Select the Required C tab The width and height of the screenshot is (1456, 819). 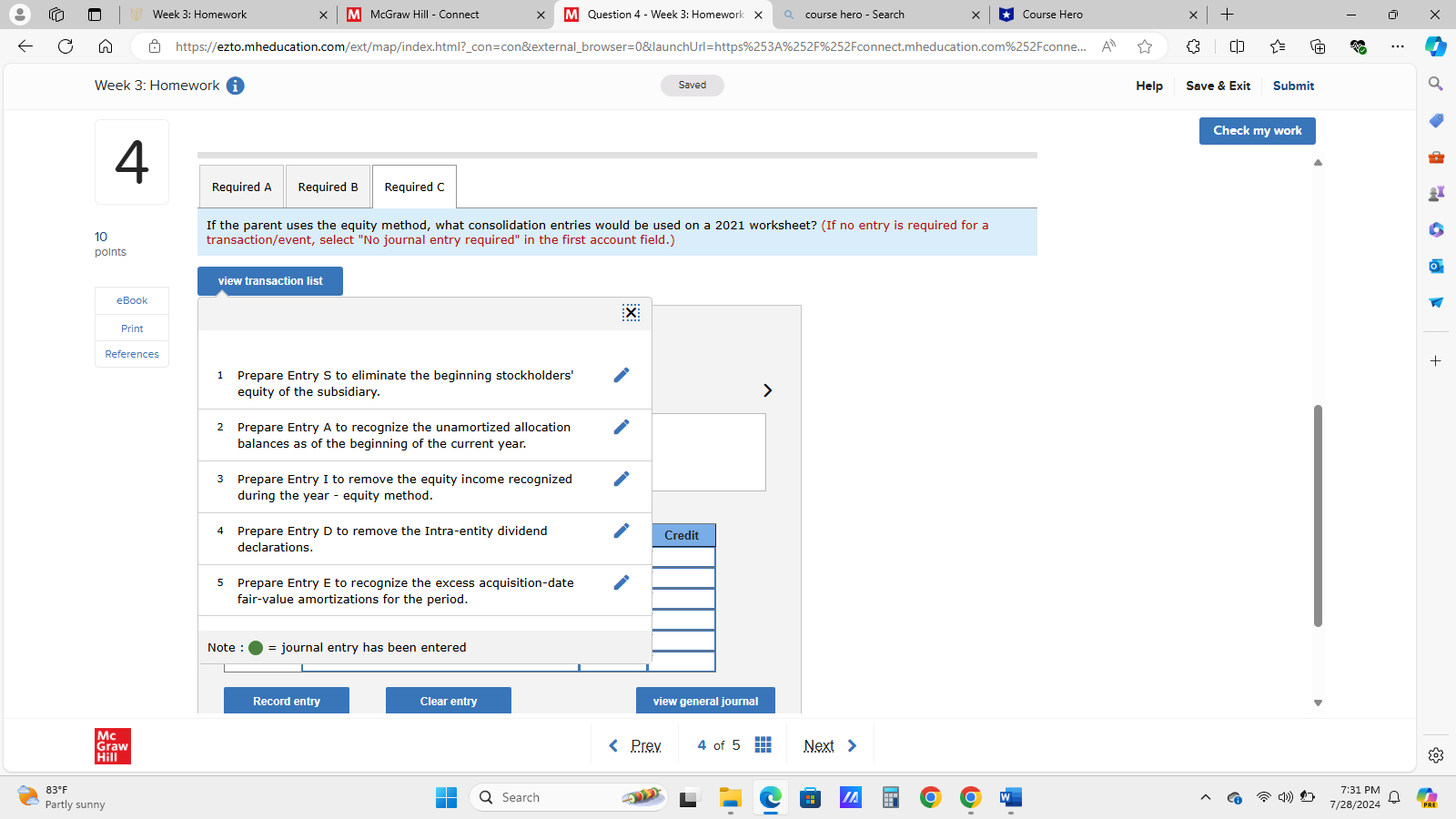tap(415, 187)
